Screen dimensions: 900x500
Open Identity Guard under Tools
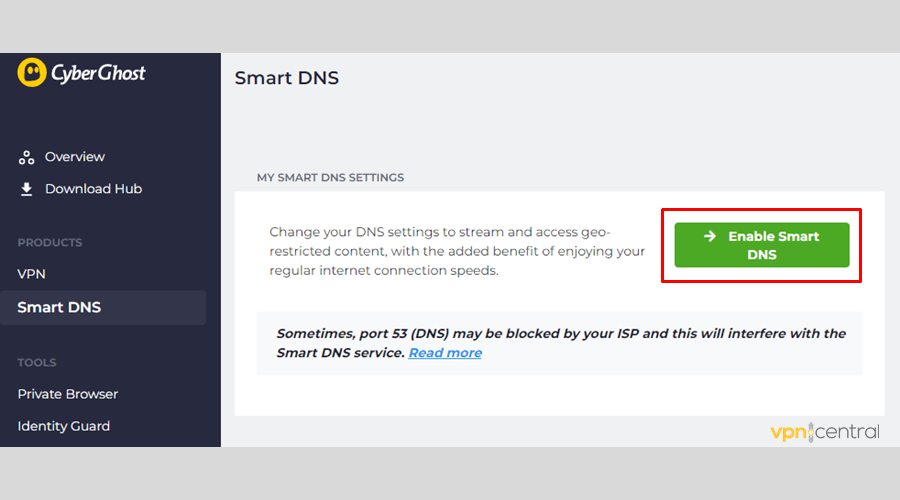64,426
